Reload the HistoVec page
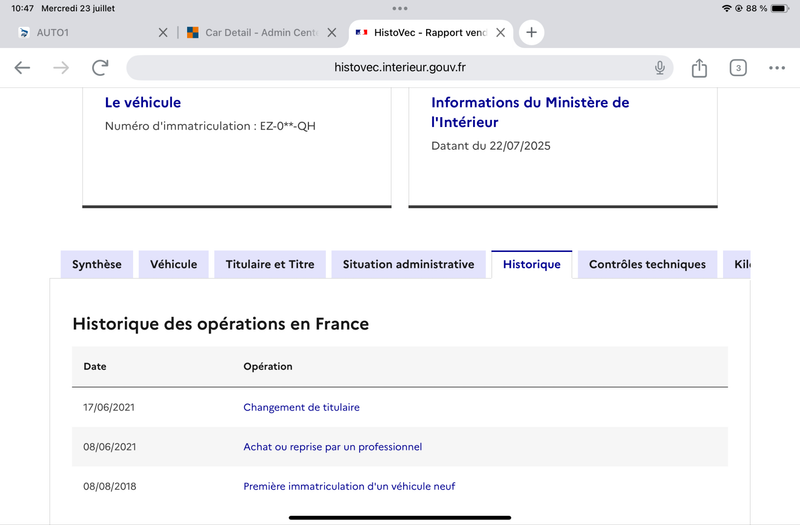The image size is (800, 525). pyautogui.click(x=100, y=68)
